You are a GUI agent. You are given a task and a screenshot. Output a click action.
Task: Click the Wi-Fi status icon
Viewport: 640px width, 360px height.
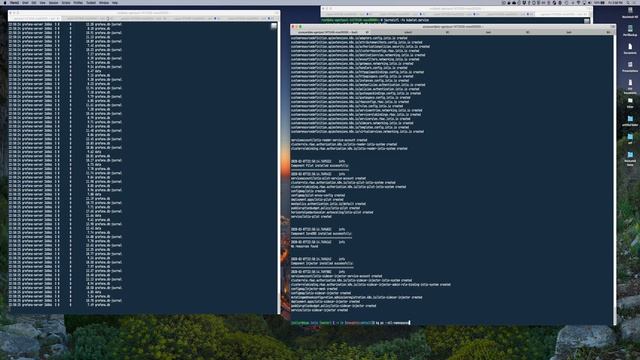578,2
